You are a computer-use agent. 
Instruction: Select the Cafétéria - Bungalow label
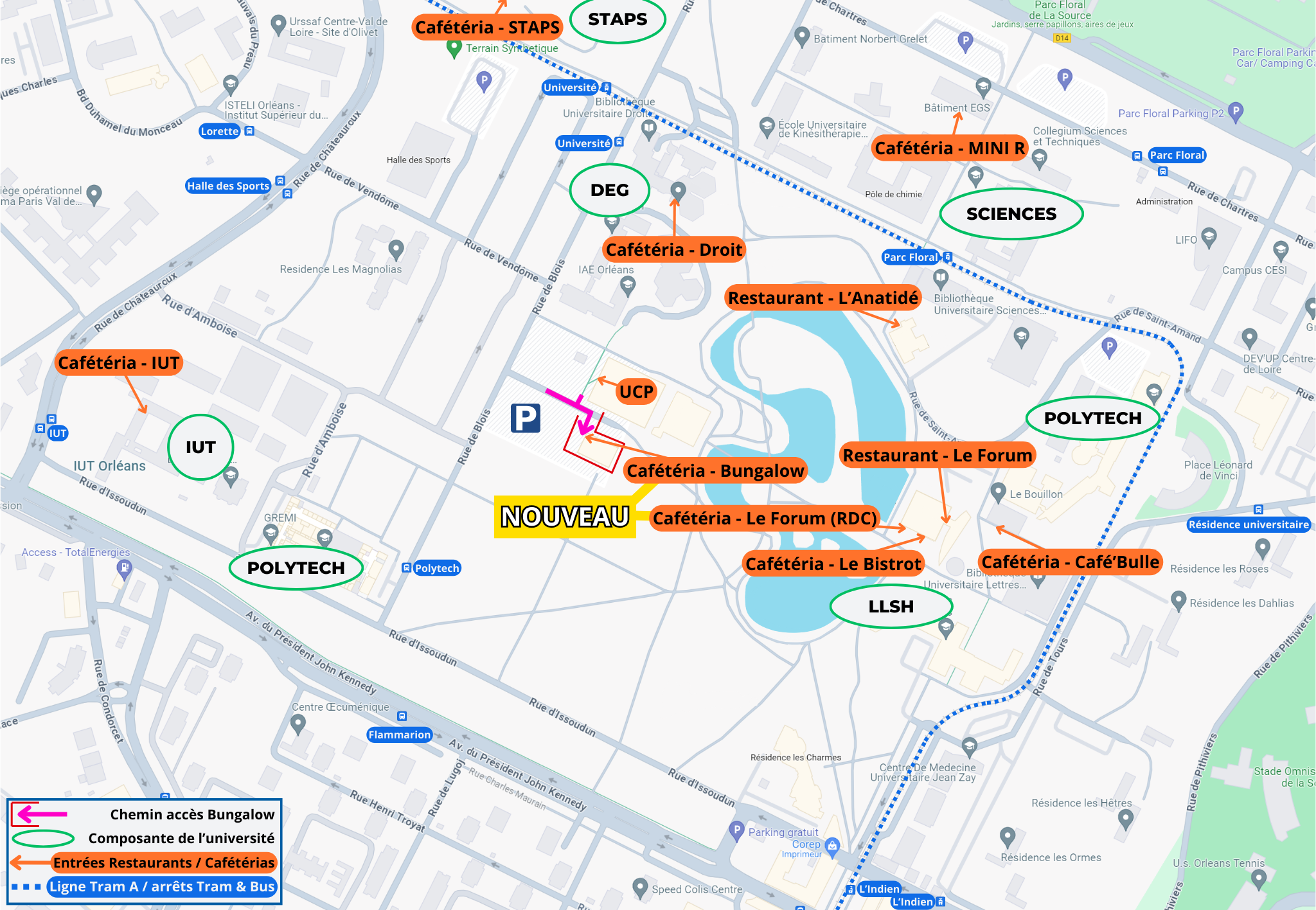coord(715,471)
